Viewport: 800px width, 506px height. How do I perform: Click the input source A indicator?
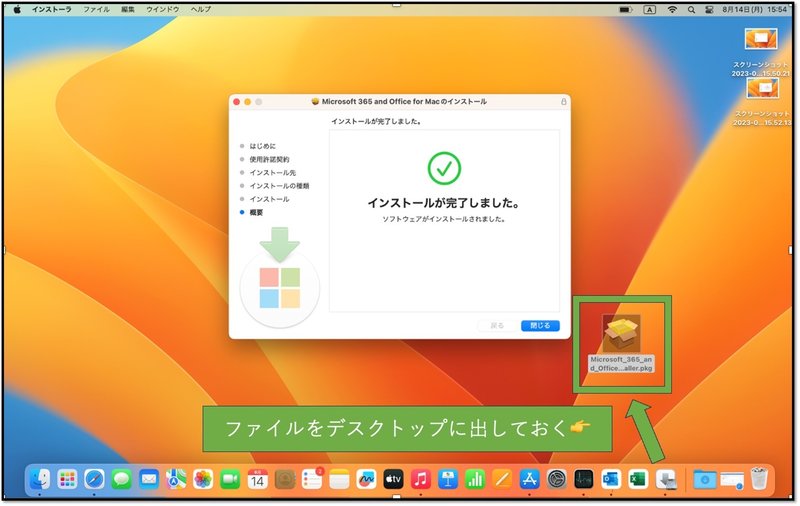pyautogui.click(x=649, y=10)
